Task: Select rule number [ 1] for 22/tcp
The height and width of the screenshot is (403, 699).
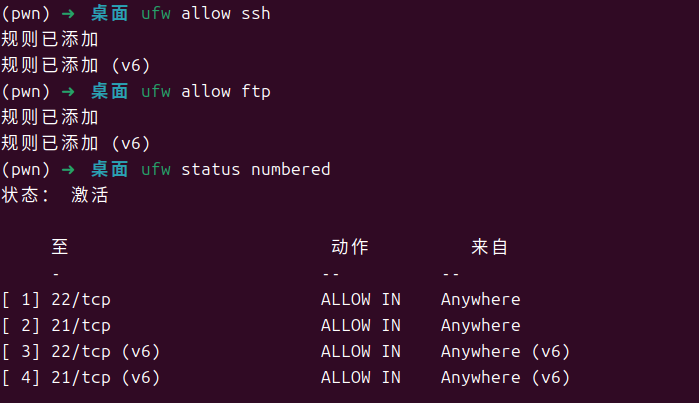Action: [21, 299]
